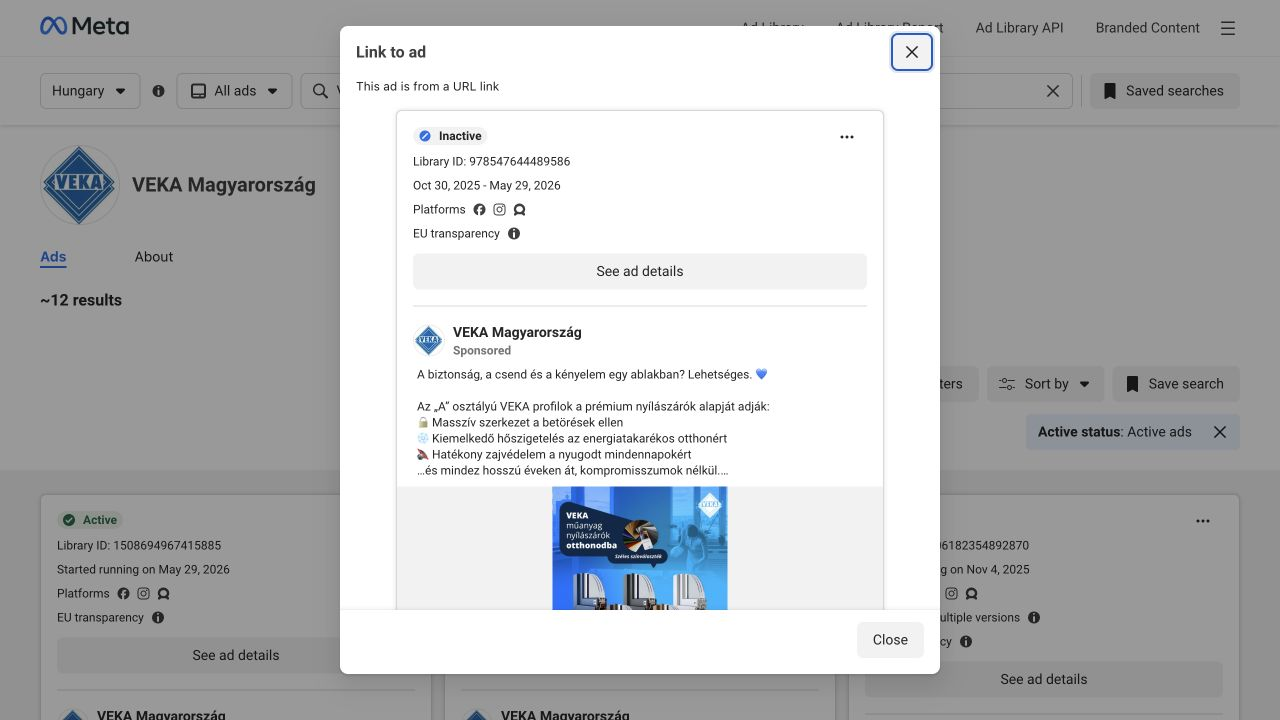Click the green Active icon on first card
1280x720 pixels.
(x=69, y=520)
